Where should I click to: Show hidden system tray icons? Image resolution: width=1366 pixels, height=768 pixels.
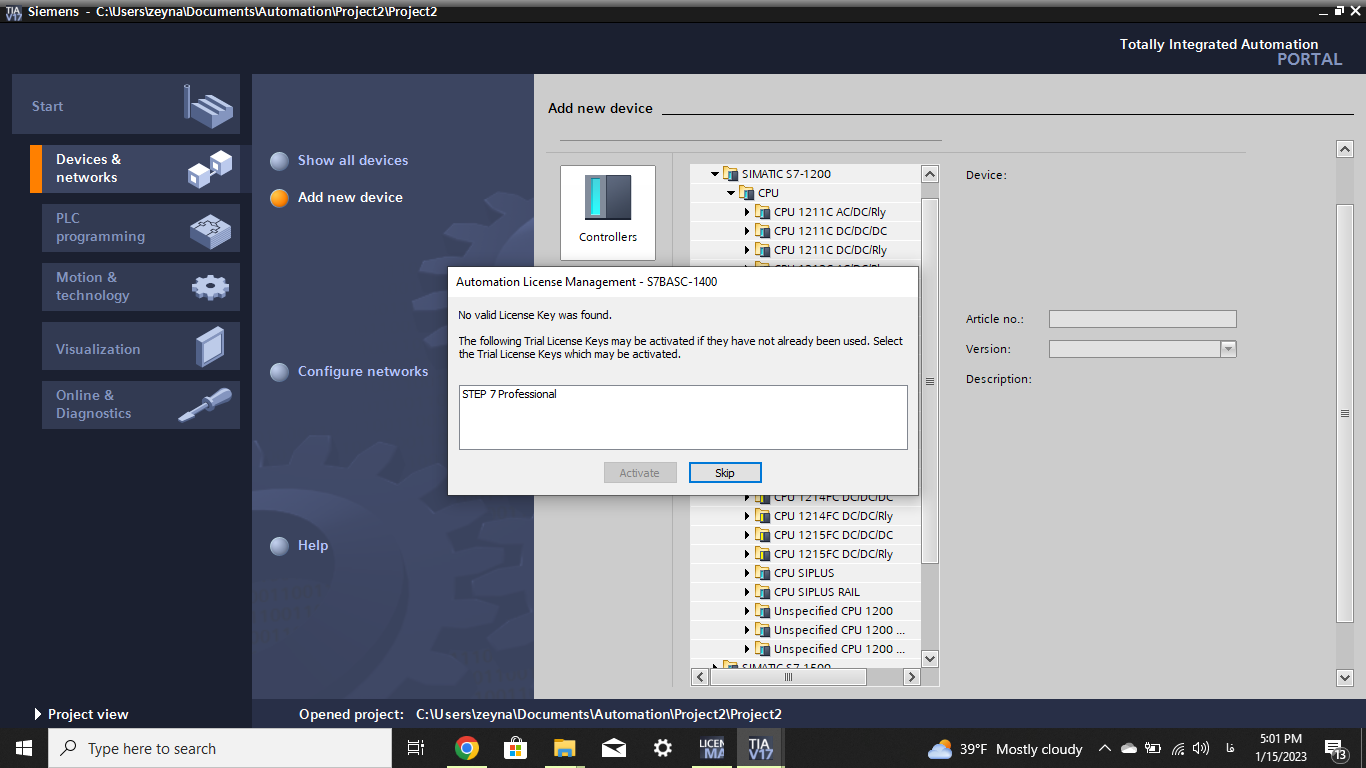coord(1105,748)
